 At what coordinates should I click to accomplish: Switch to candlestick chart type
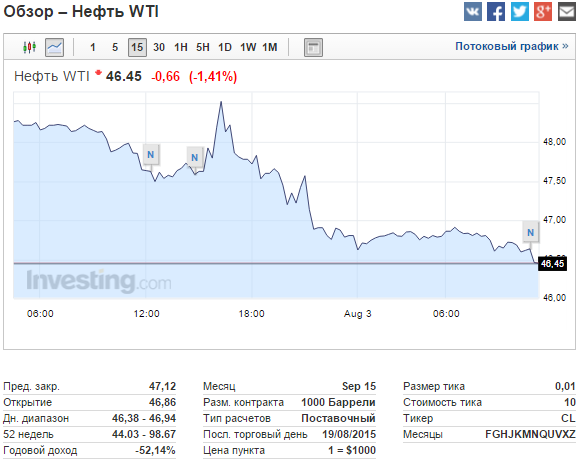point(29,47)
